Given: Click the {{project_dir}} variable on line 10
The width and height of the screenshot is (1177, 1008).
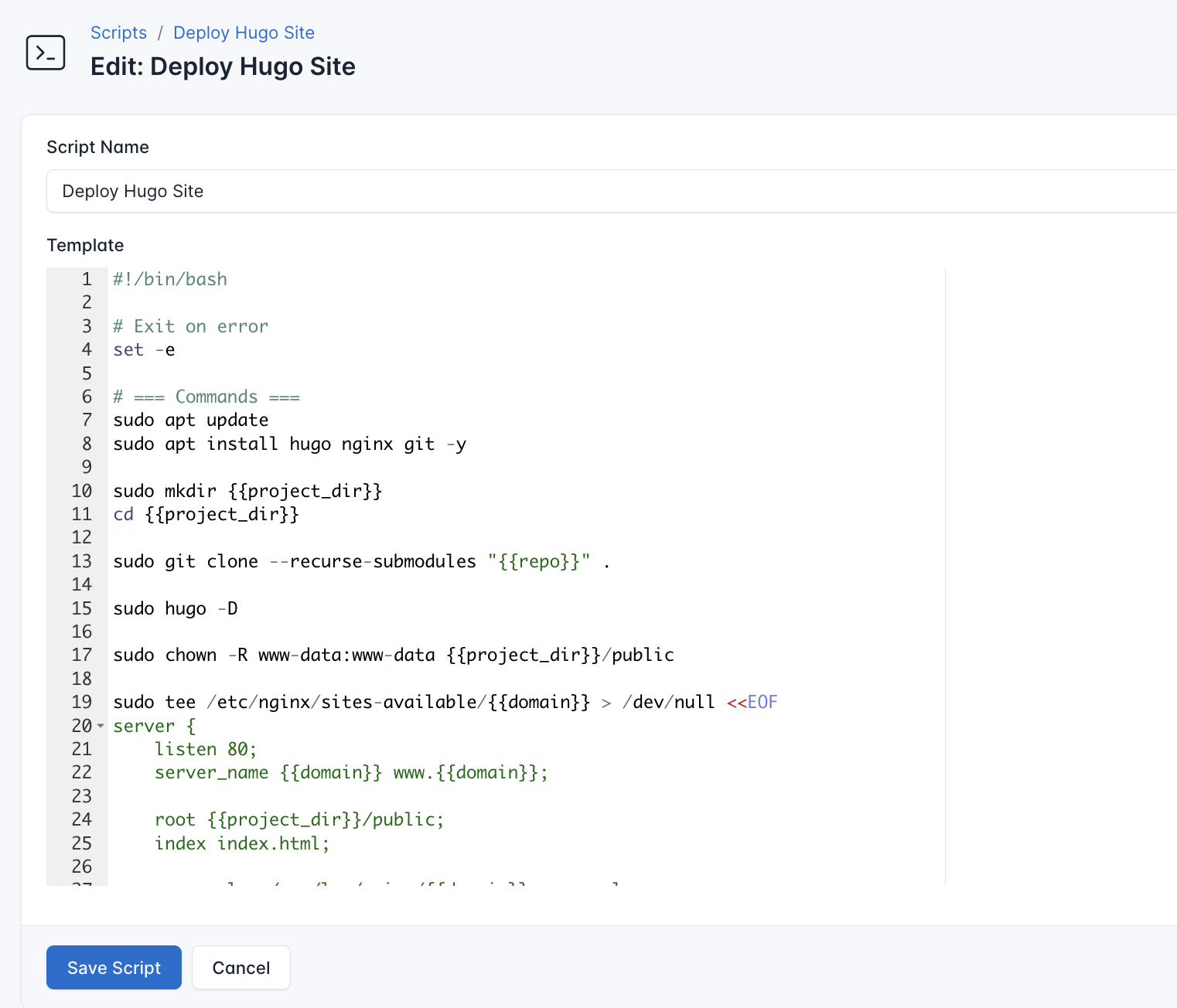Looking at the screenshot, I should 306,491.
